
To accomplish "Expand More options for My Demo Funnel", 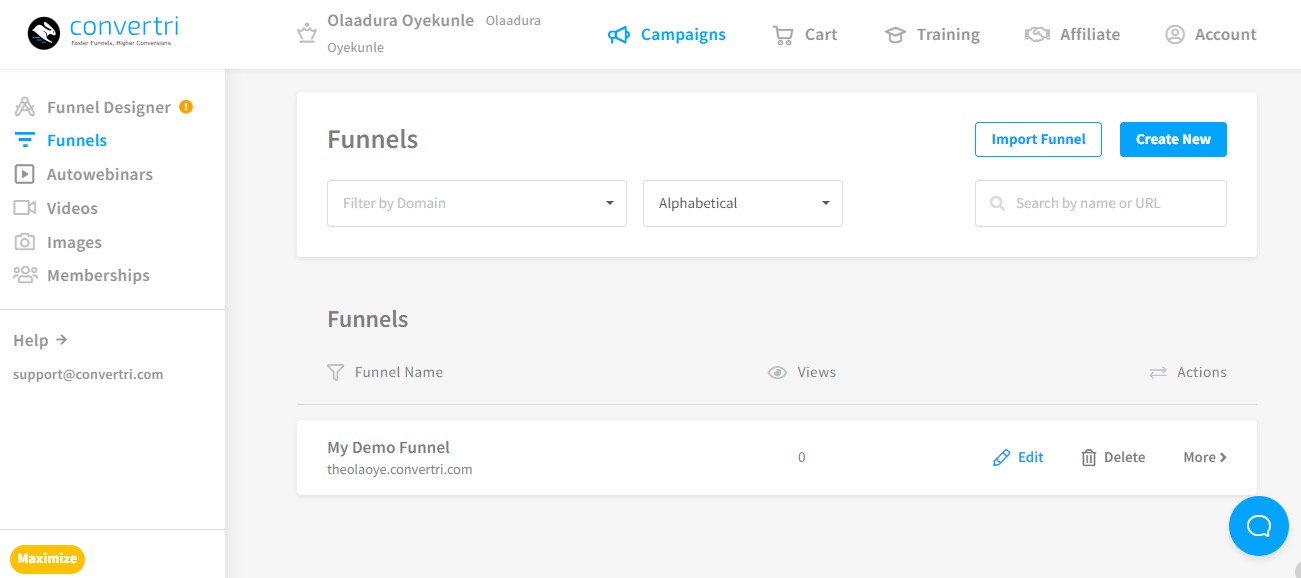I will click(1204, 458).
